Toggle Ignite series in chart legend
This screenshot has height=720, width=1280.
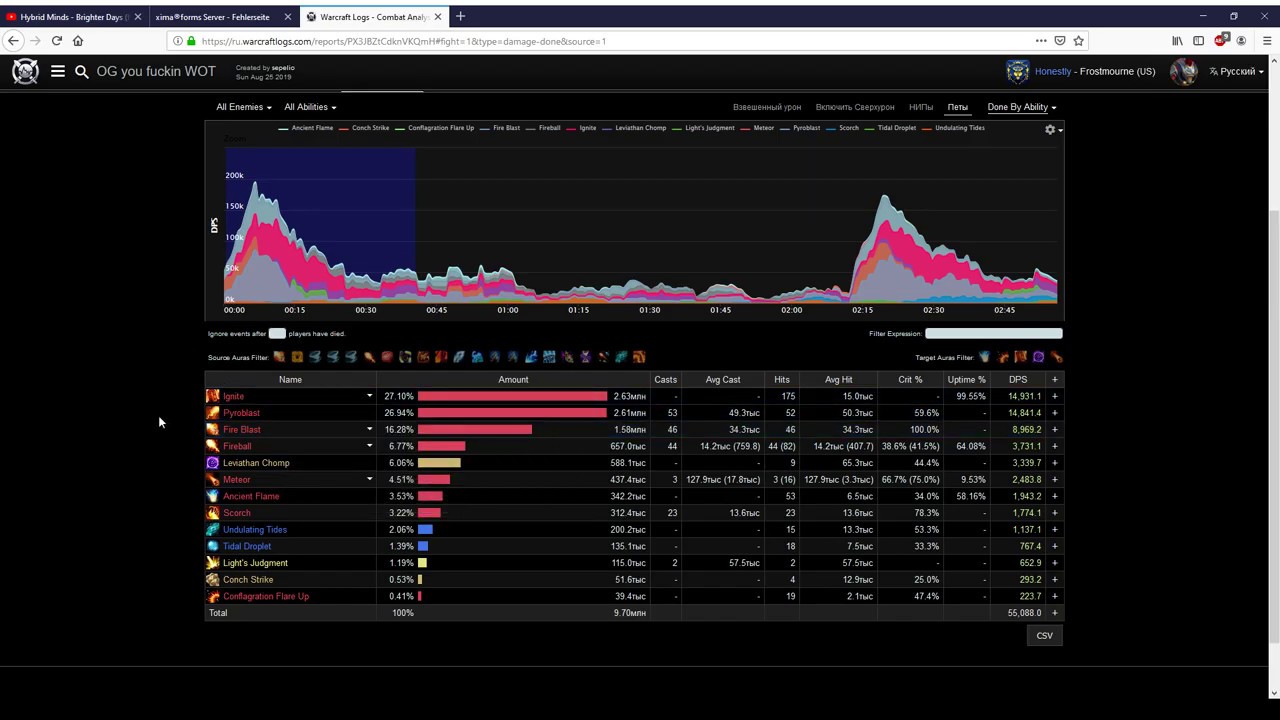pyautogui.click(x=581, y=128)
